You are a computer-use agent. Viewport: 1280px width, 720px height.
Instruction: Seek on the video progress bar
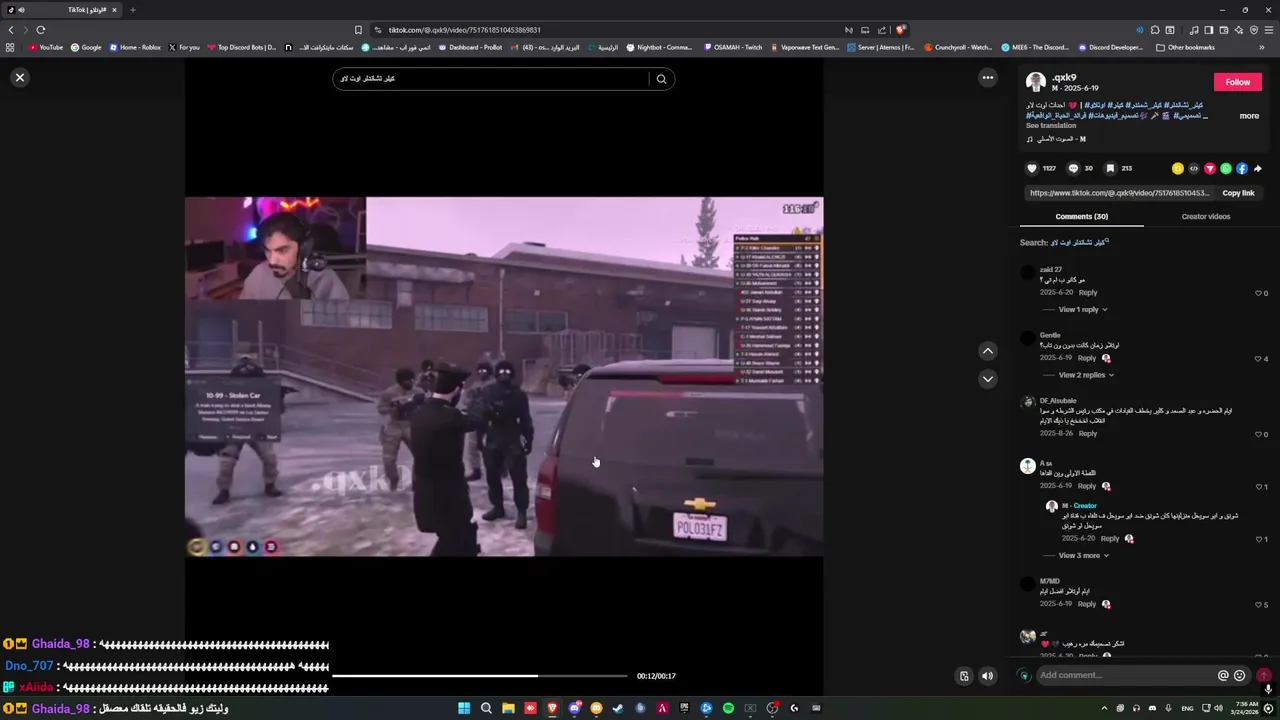(480, 676)
